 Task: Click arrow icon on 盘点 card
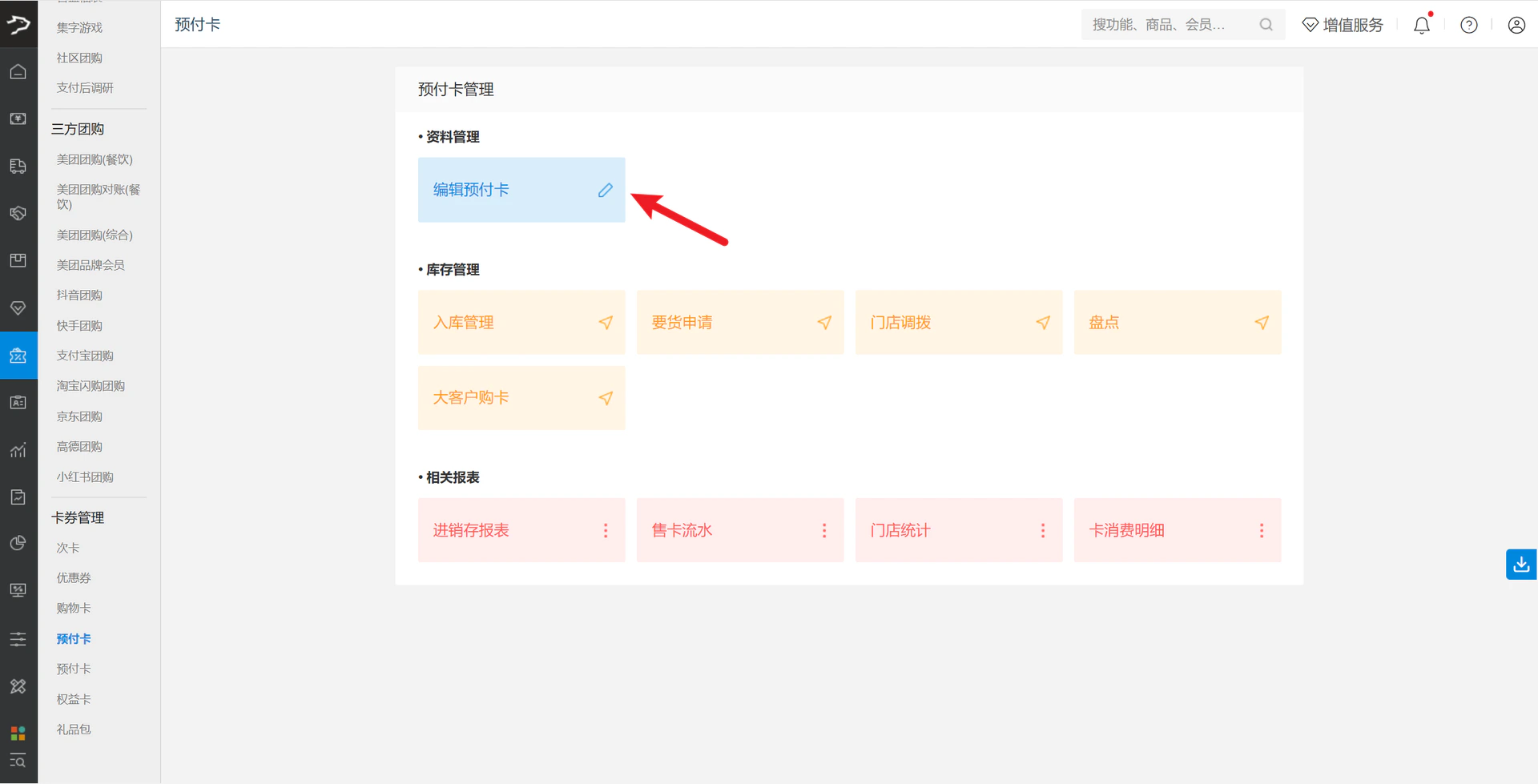click(x=1262, y=322)
